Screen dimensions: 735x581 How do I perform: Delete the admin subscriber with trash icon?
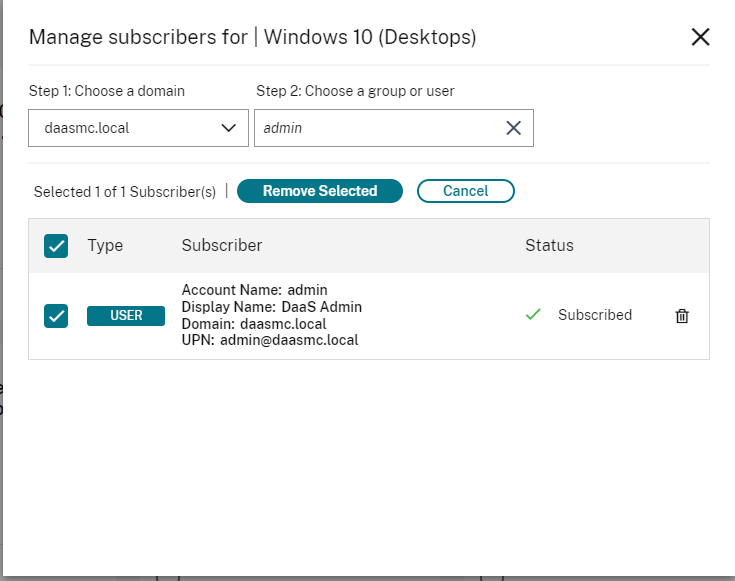[682, 316]
